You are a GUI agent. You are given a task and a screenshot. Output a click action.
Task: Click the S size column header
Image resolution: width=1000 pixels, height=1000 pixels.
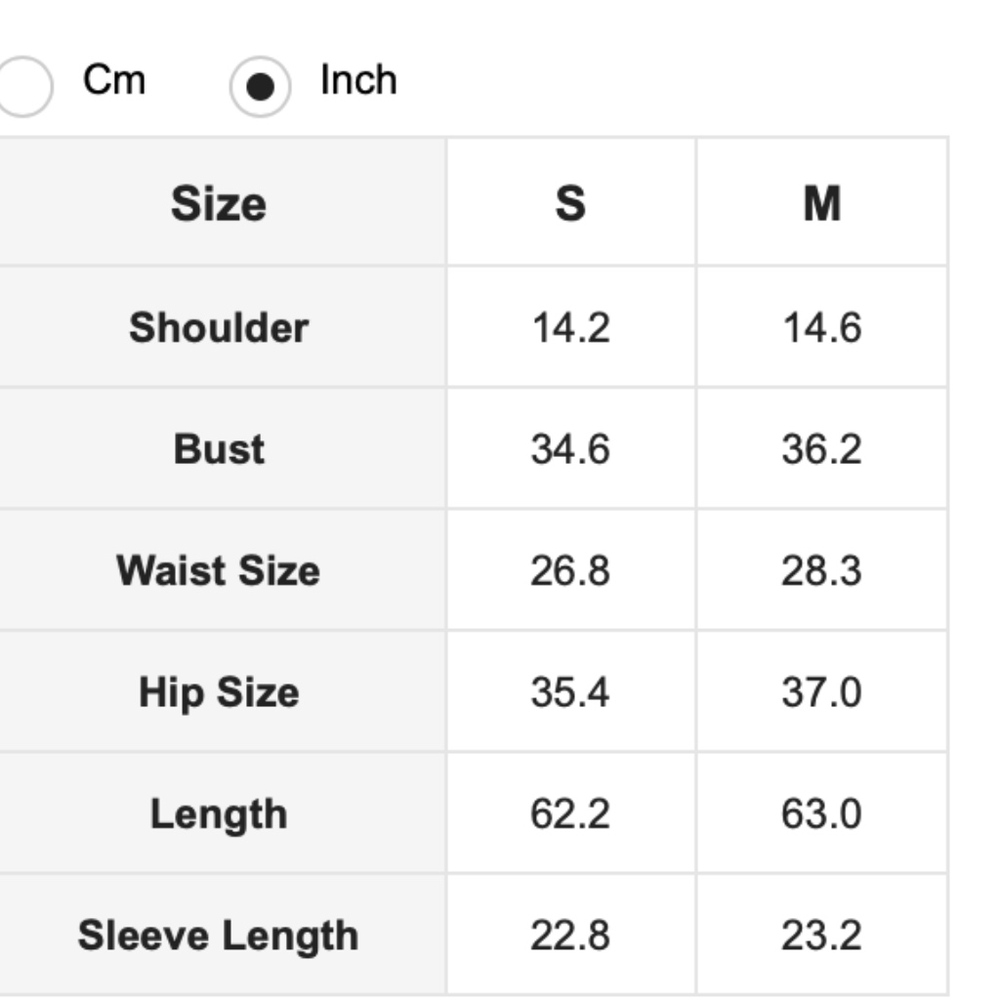[x=570, y=204]
